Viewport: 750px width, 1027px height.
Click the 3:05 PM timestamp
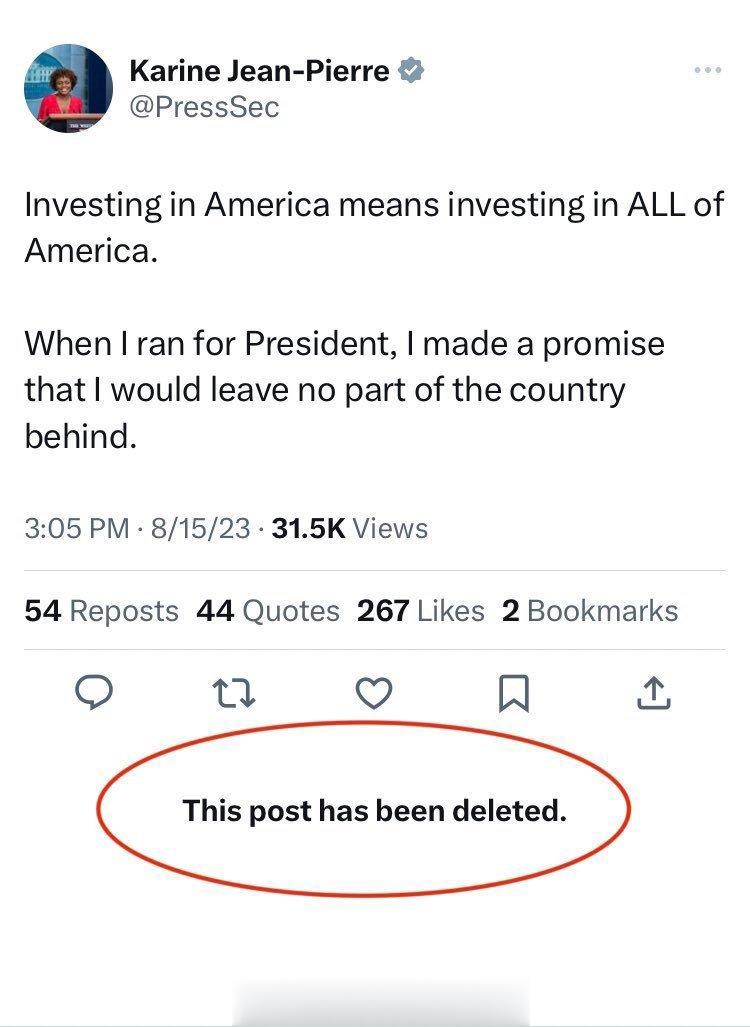coord(76,528)
